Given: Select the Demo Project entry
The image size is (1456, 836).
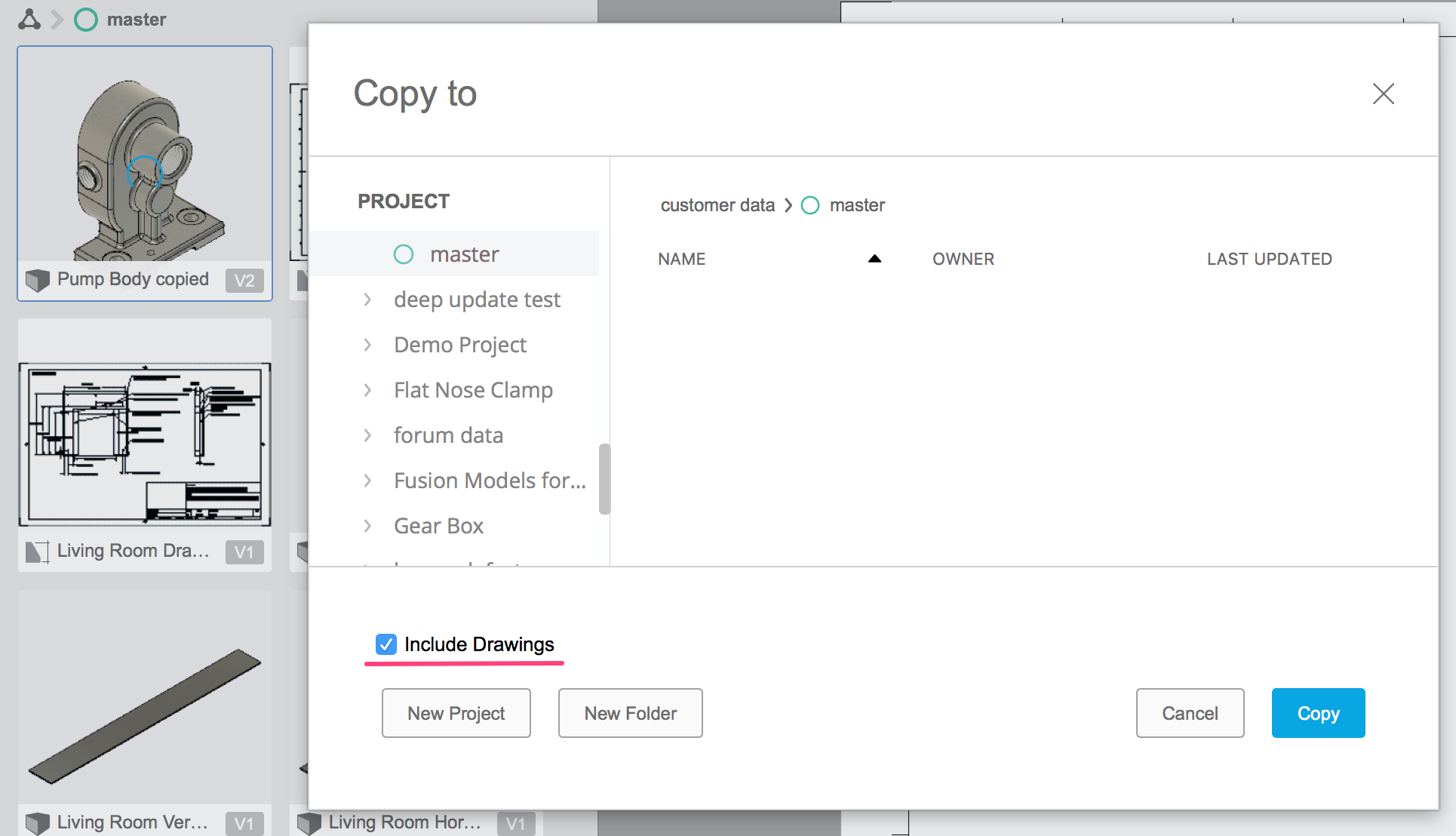Looking at the screenshot, I should pyautogui.click(x=460, y=345).
